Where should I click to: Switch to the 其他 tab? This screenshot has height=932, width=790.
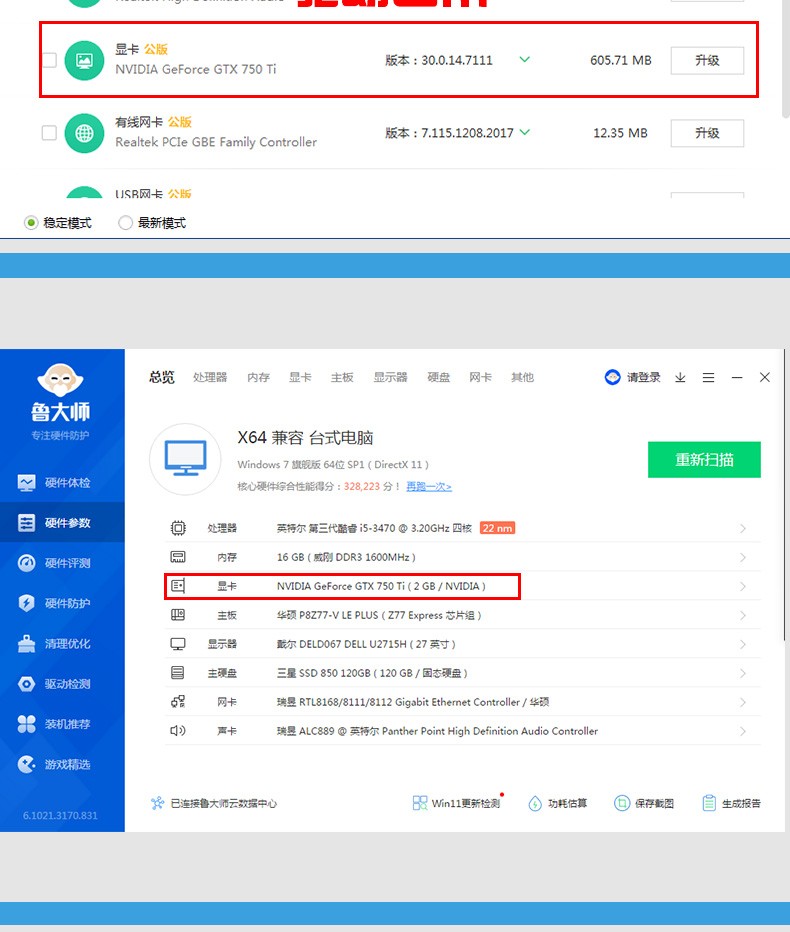(x=523, y=377)
